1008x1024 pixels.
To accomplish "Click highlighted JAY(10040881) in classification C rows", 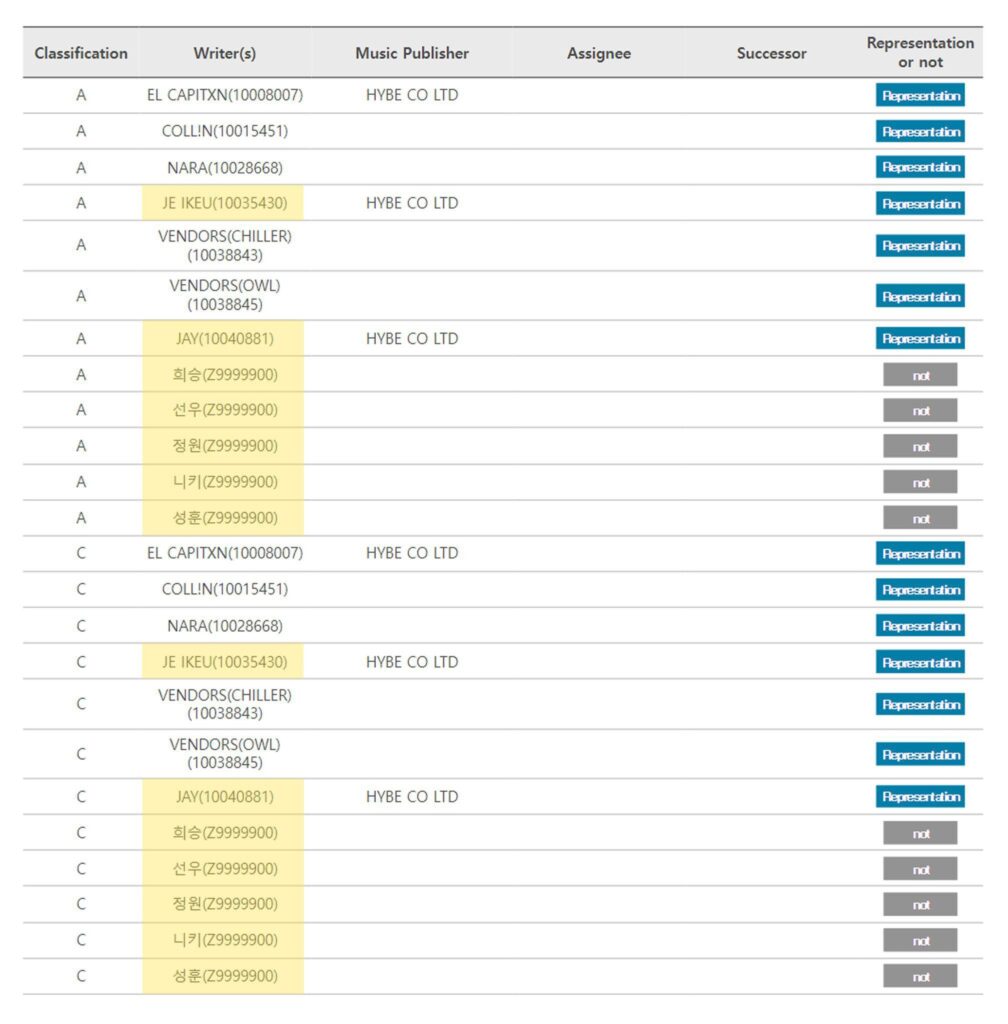I will tap(224, 797).
